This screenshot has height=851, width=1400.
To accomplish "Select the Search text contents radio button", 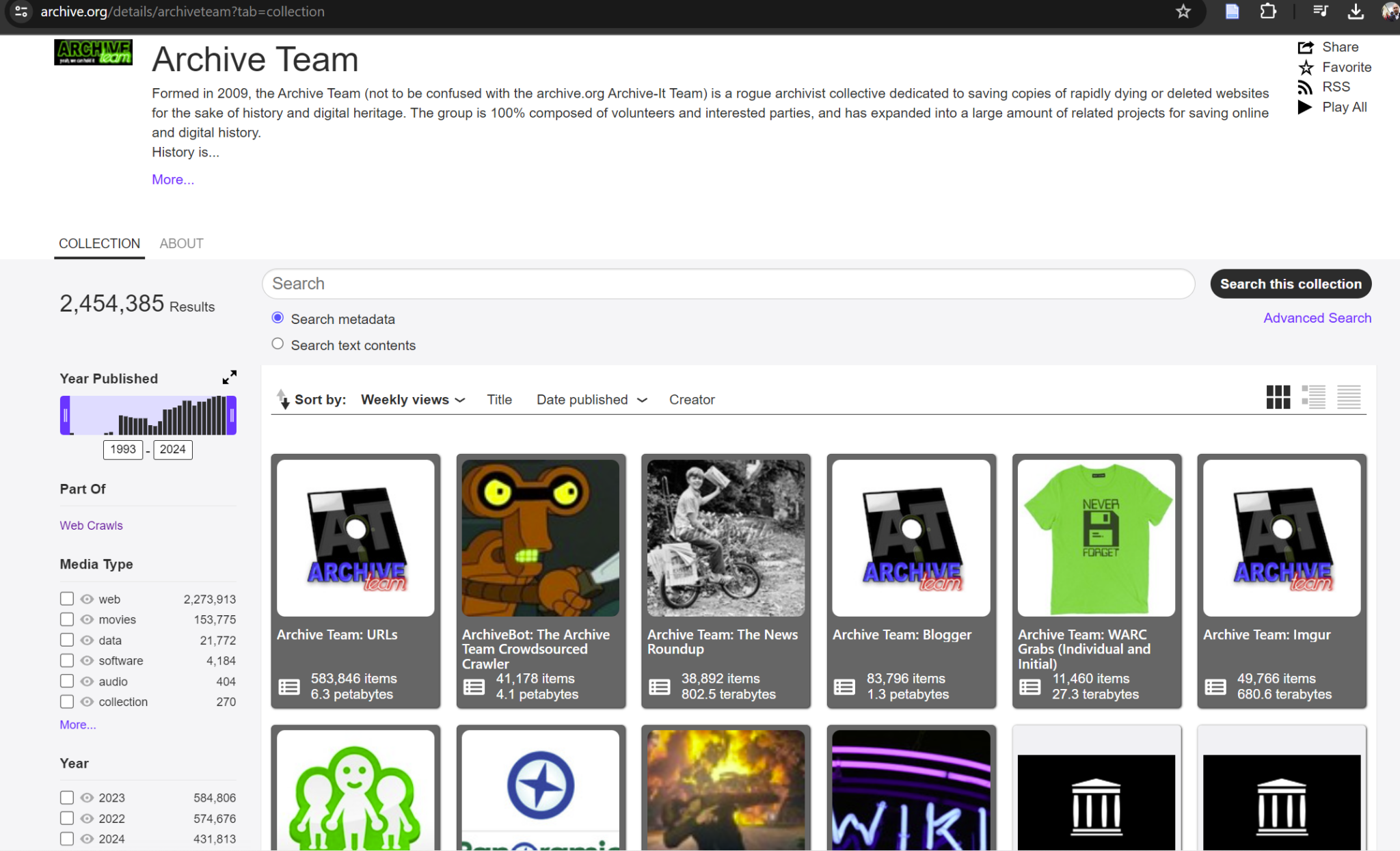I will [277, 344].
